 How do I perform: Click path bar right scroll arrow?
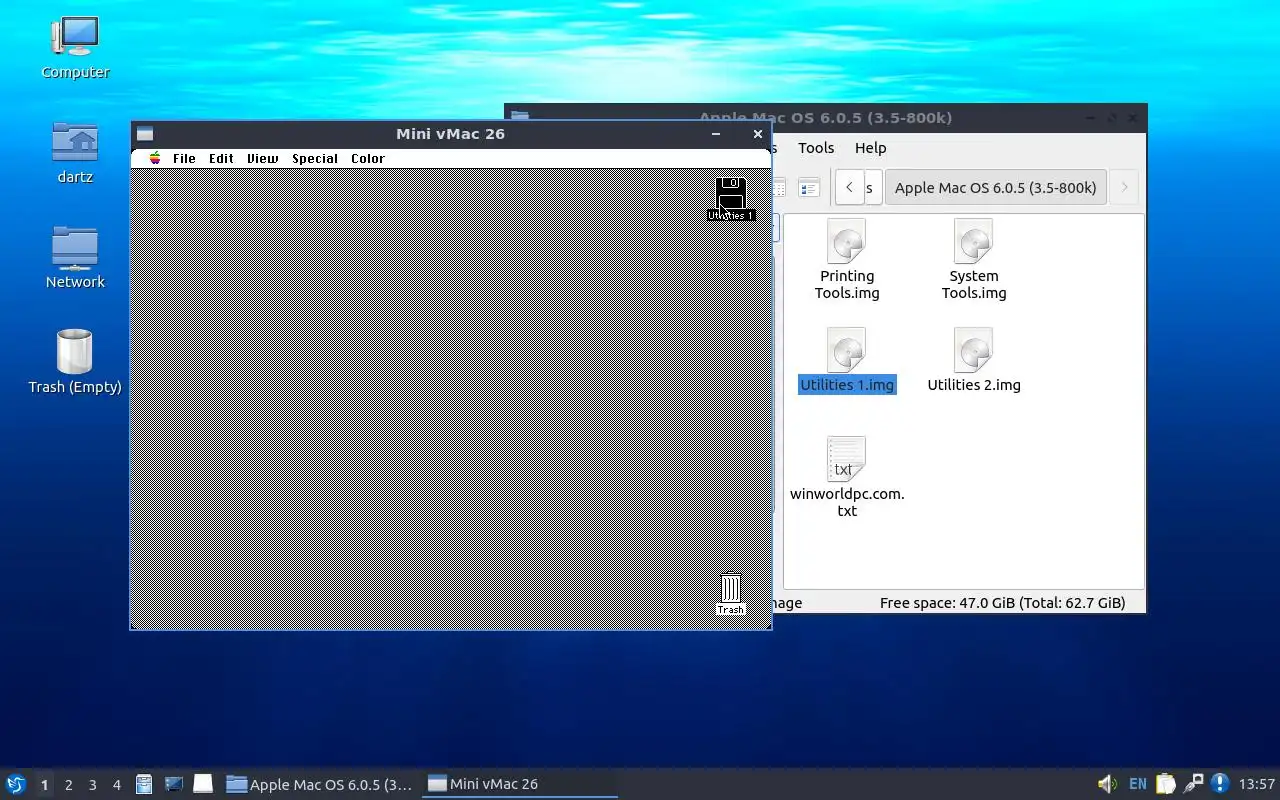click(1124, 187)
